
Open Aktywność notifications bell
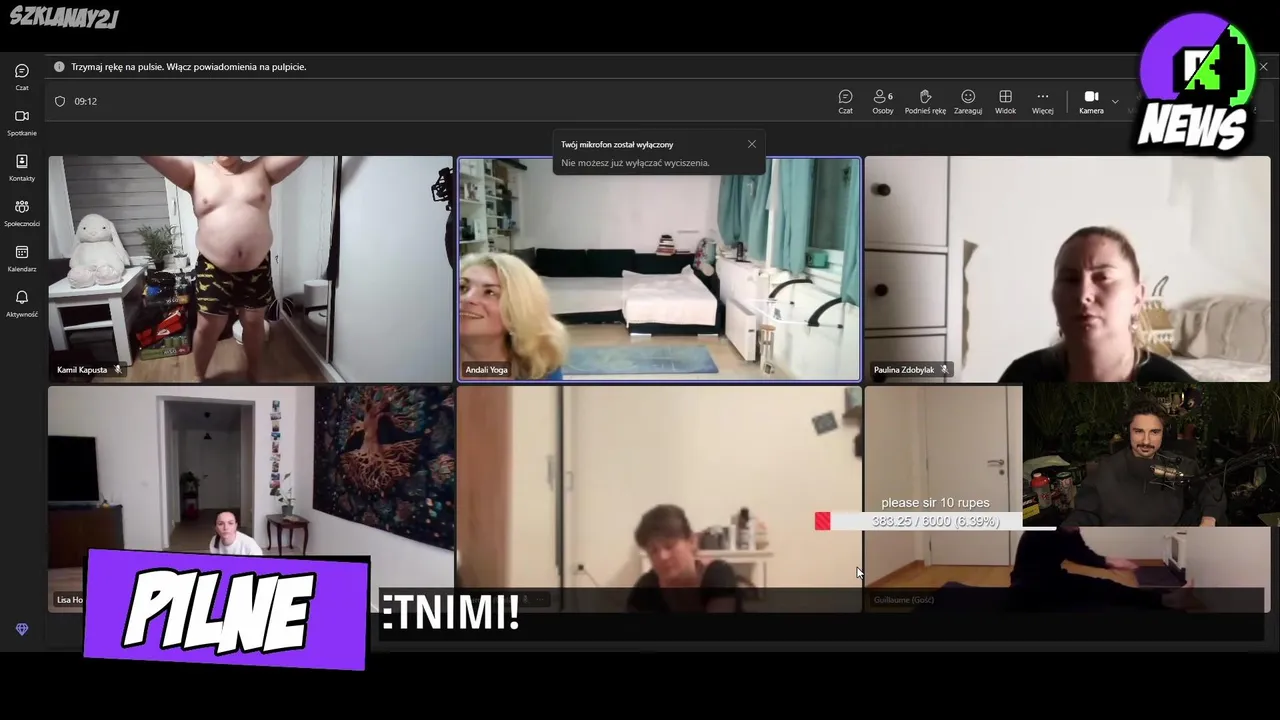22,303
